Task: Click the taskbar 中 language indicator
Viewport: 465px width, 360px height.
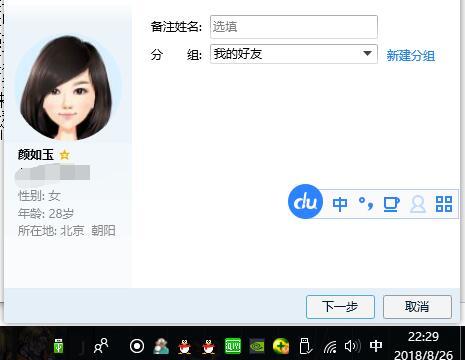Action: (376, 346)
